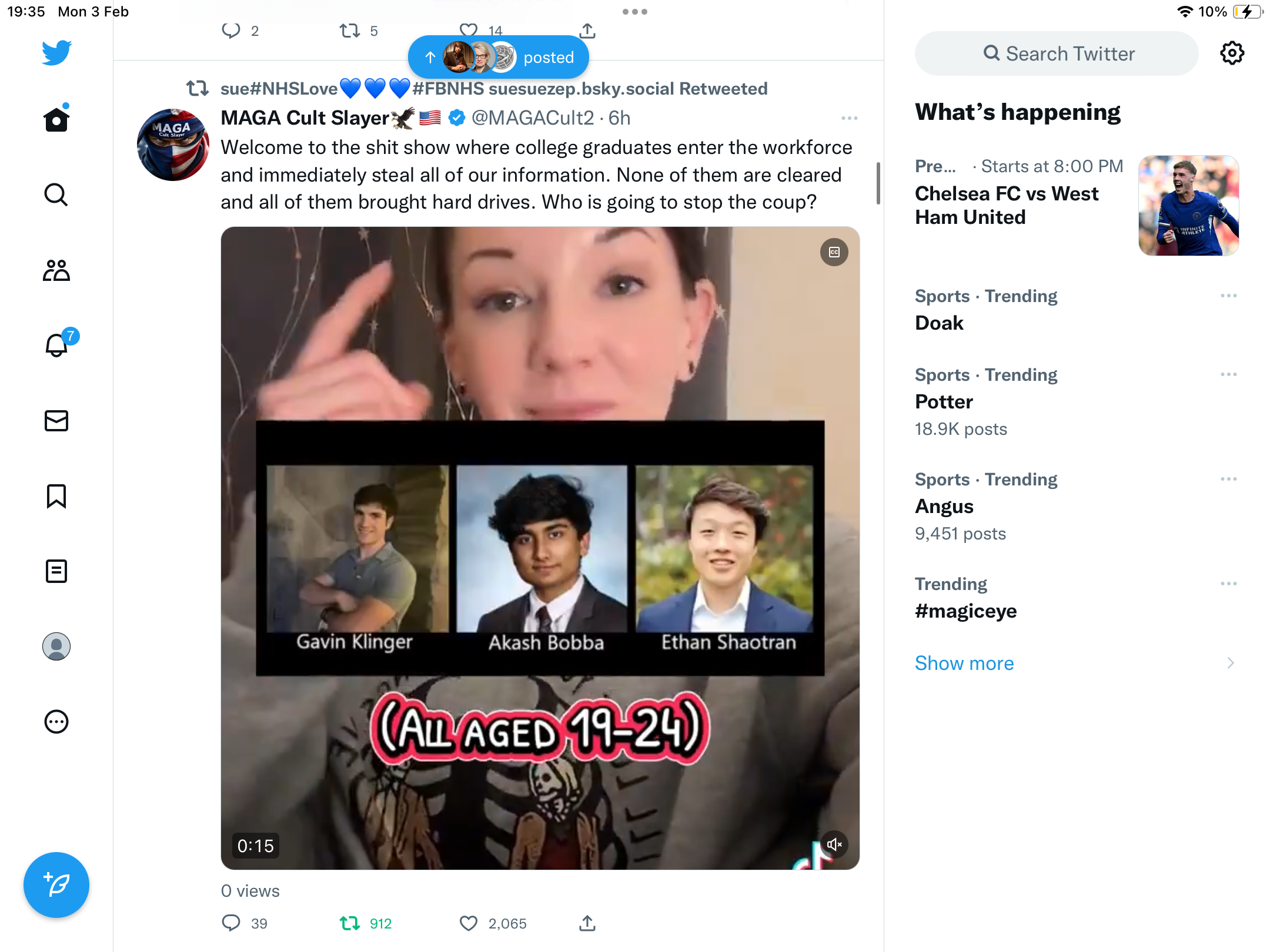Open the Doak trending topic
The height and width of the screenshot is (952, 1270).
939,323
